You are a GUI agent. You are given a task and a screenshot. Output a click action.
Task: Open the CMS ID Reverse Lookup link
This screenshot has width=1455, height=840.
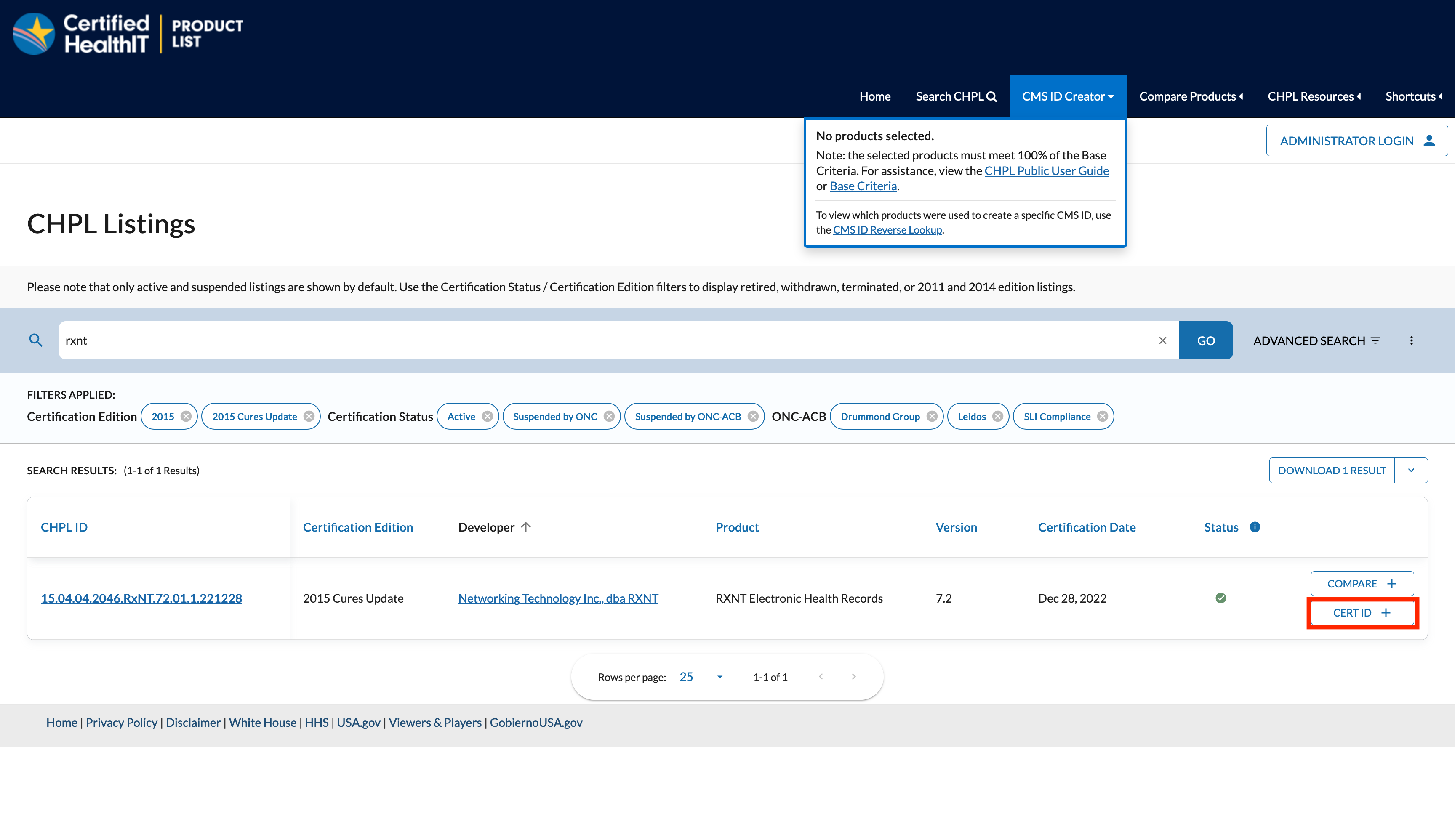pos(887,230)
